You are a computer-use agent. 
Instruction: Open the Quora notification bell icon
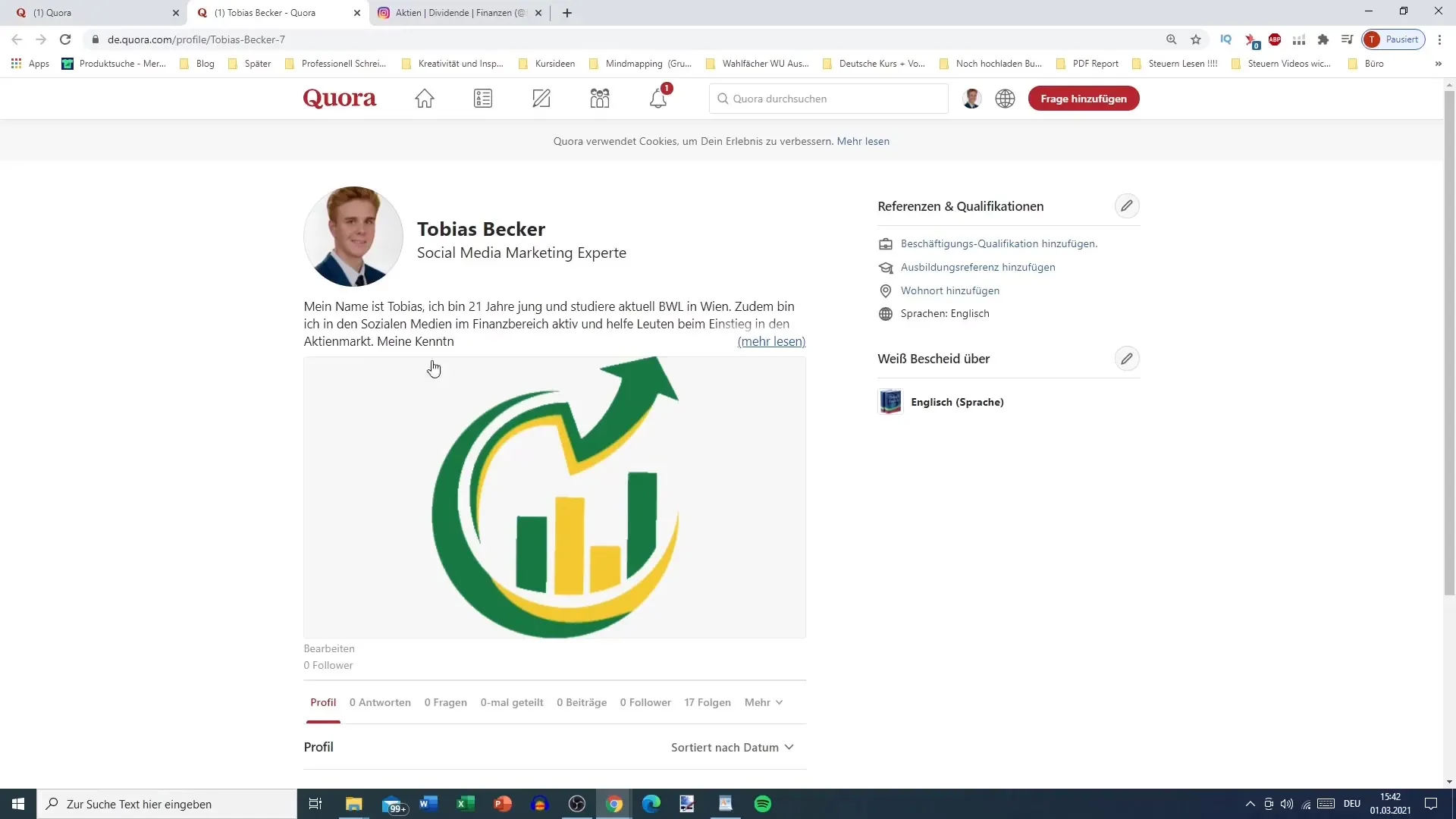(x=658, y=98)
